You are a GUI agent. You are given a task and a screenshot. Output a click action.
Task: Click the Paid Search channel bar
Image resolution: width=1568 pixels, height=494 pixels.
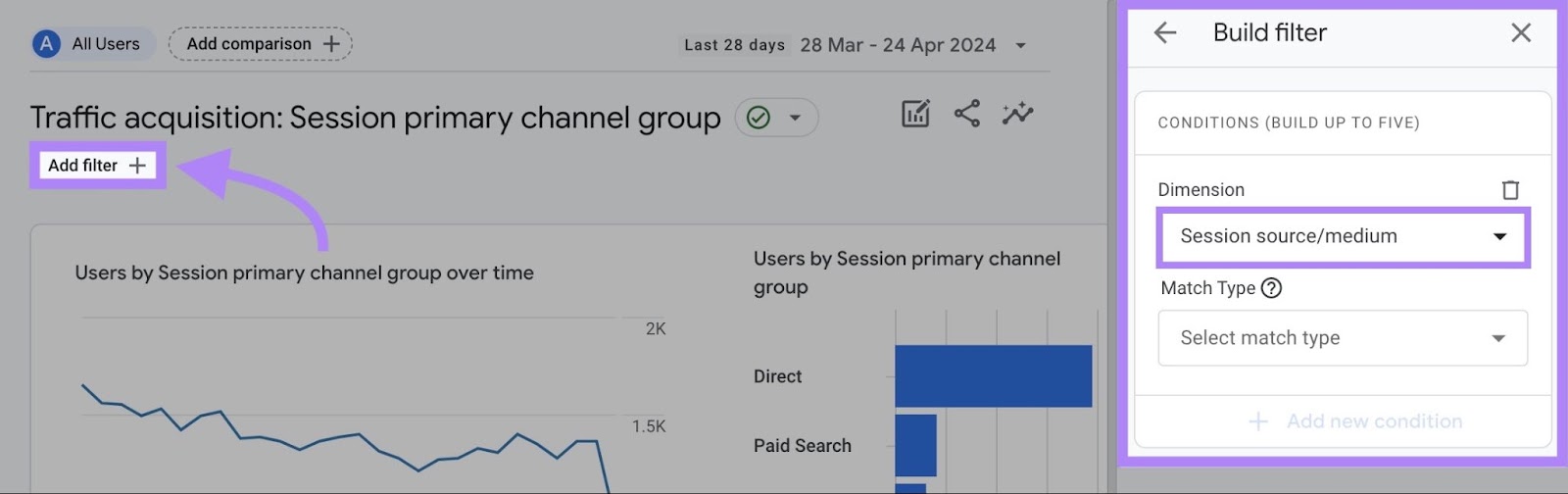point(915,445)
